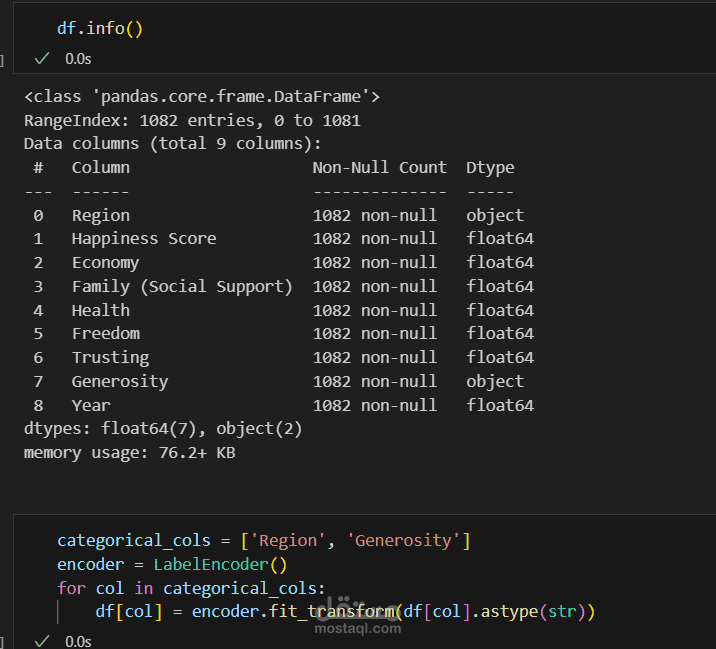Viewport: 716px width, 649px height.
Task: Click the 'Generosity' string in the list
Action: coord(404,541)
